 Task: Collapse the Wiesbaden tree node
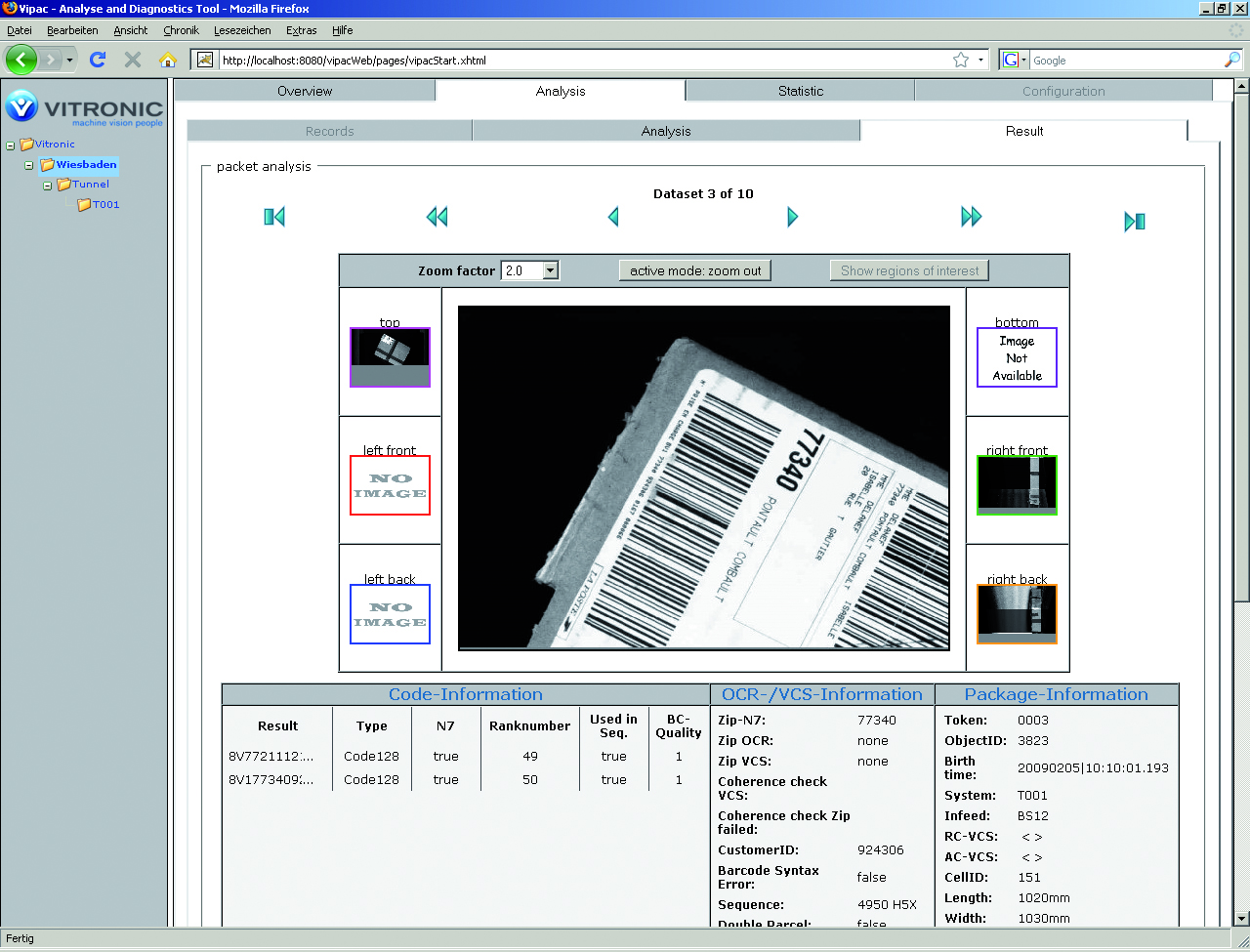pos(29,166)
